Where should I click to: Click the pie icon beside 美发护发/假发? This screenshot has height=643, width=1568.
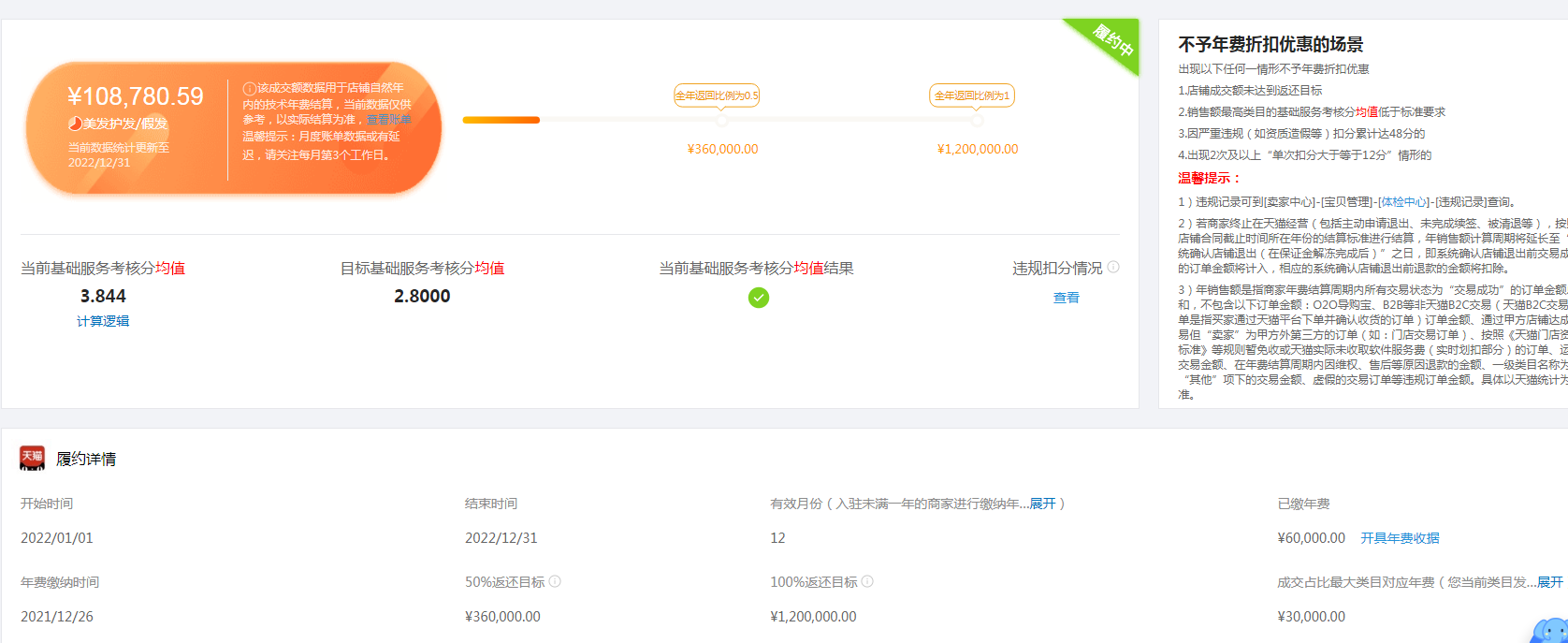75,124
